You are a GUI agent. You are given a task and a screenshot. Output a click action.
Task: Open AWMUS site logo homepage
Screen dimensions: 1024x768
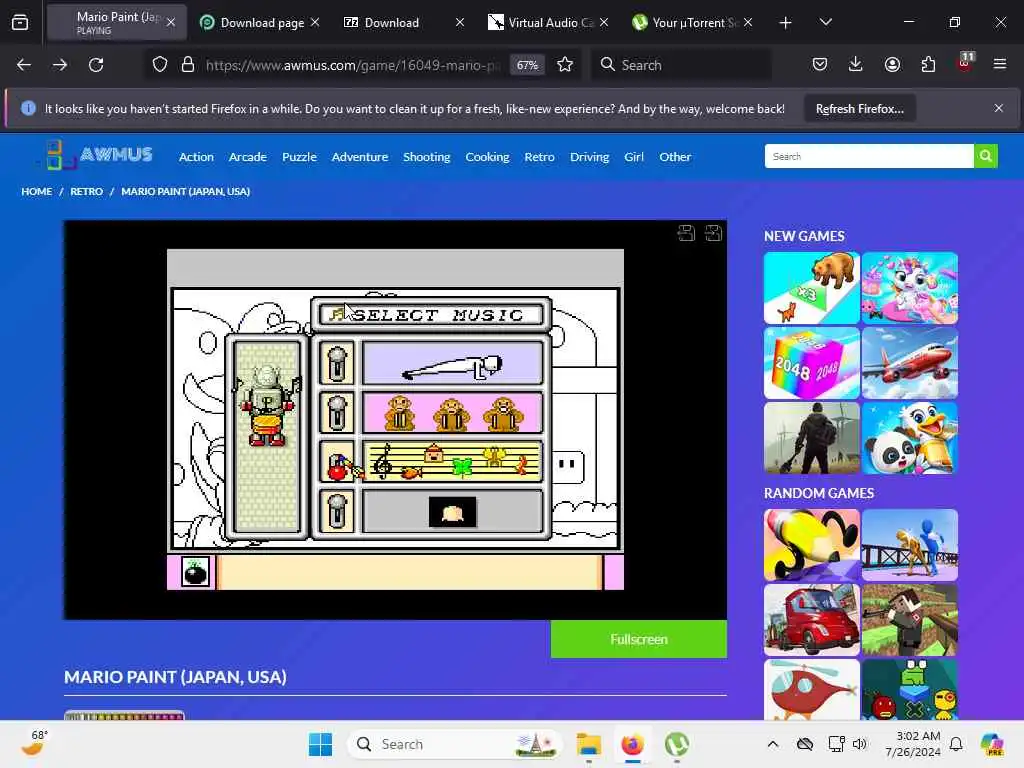(x=99, y=155)
